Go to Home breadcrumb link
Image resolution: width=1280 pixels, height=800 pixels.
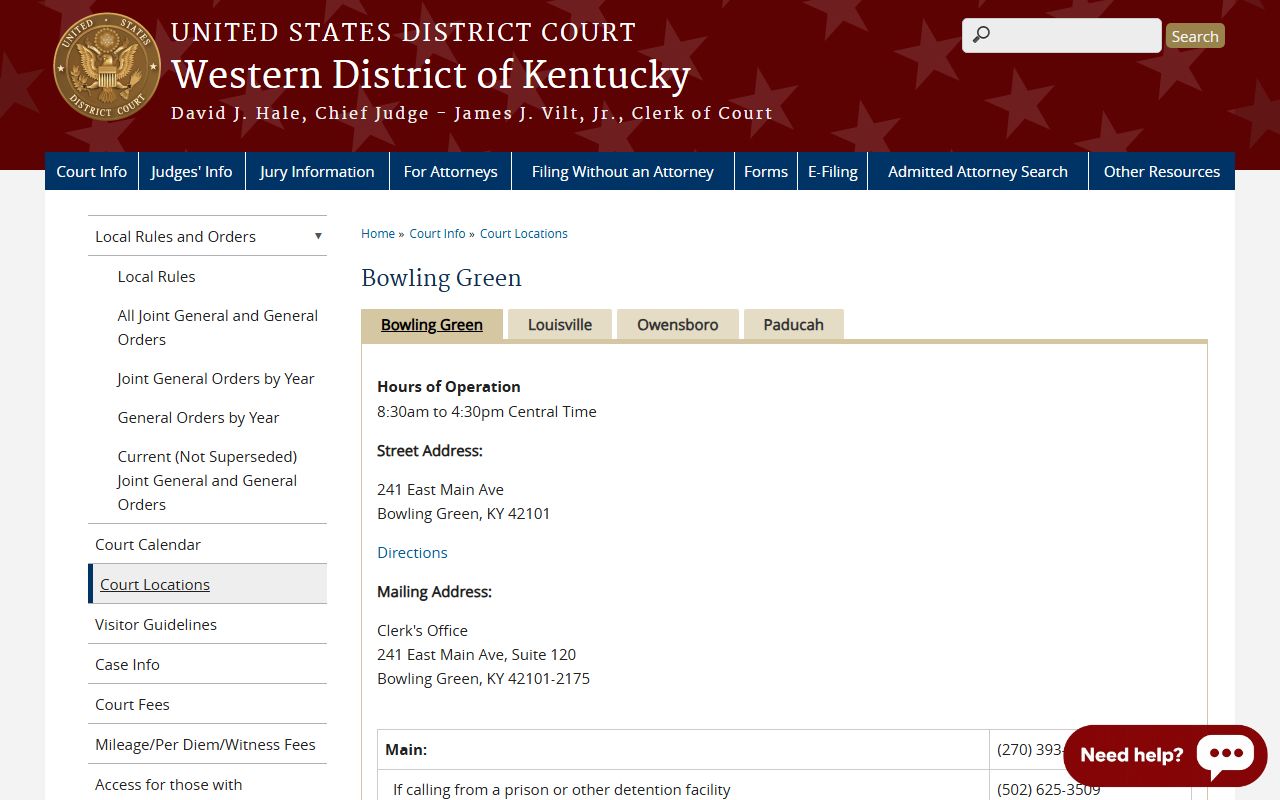coord(378,233)
